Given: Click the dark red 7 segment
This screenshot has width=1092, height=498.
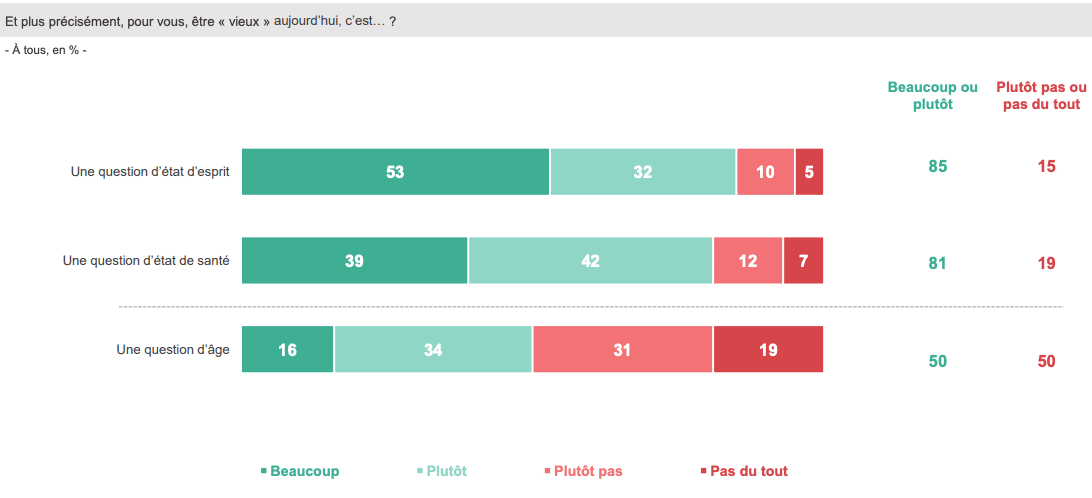Looking at the screenshot, I should coord(804,260).
